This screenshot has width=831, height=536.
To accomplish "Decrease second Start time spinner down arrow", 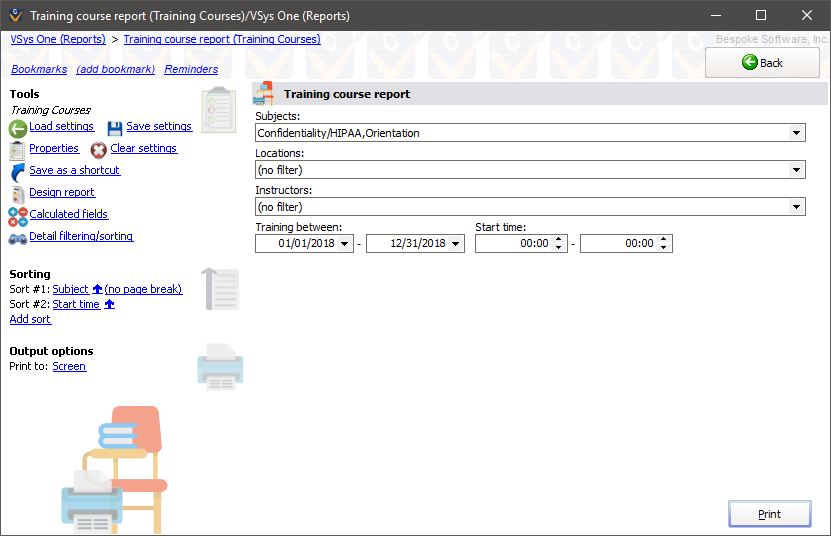I will (x=664, y=248).
